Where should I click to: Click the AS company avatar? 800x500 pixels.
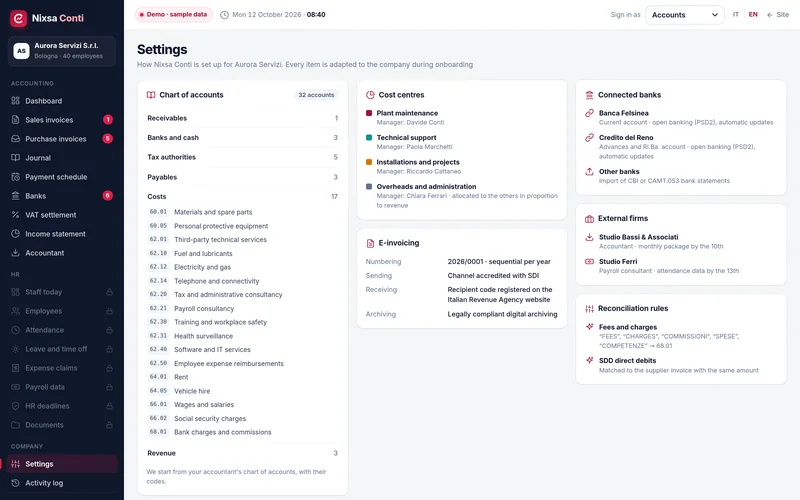[21, 51]
